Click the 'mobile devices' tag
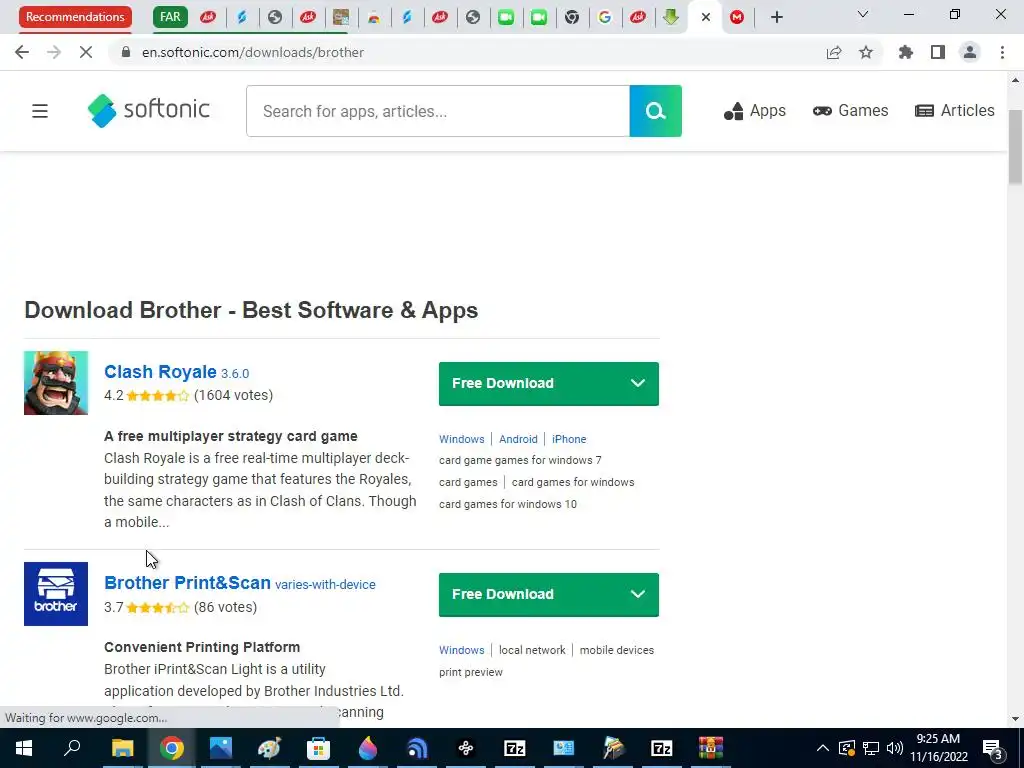The width and height of the screenshot is (1024, 768). [616, 650]
